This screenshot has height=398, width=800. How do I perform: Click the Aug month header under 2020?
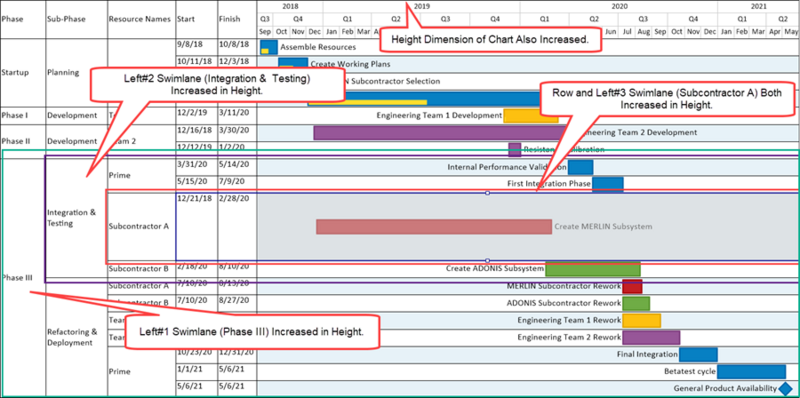tap(643, 31)
